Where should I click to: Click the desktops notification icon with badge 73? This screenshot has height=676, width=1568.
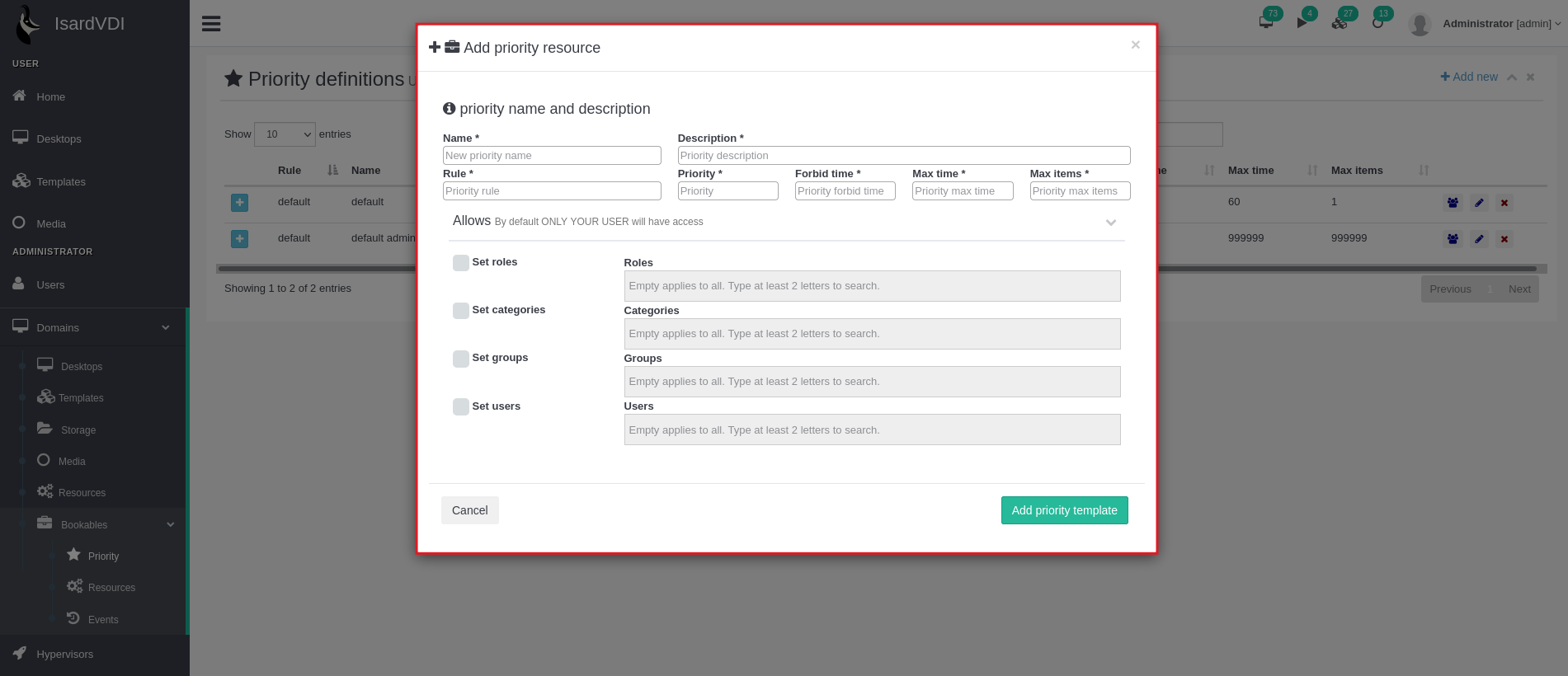tap(1266, 22)
